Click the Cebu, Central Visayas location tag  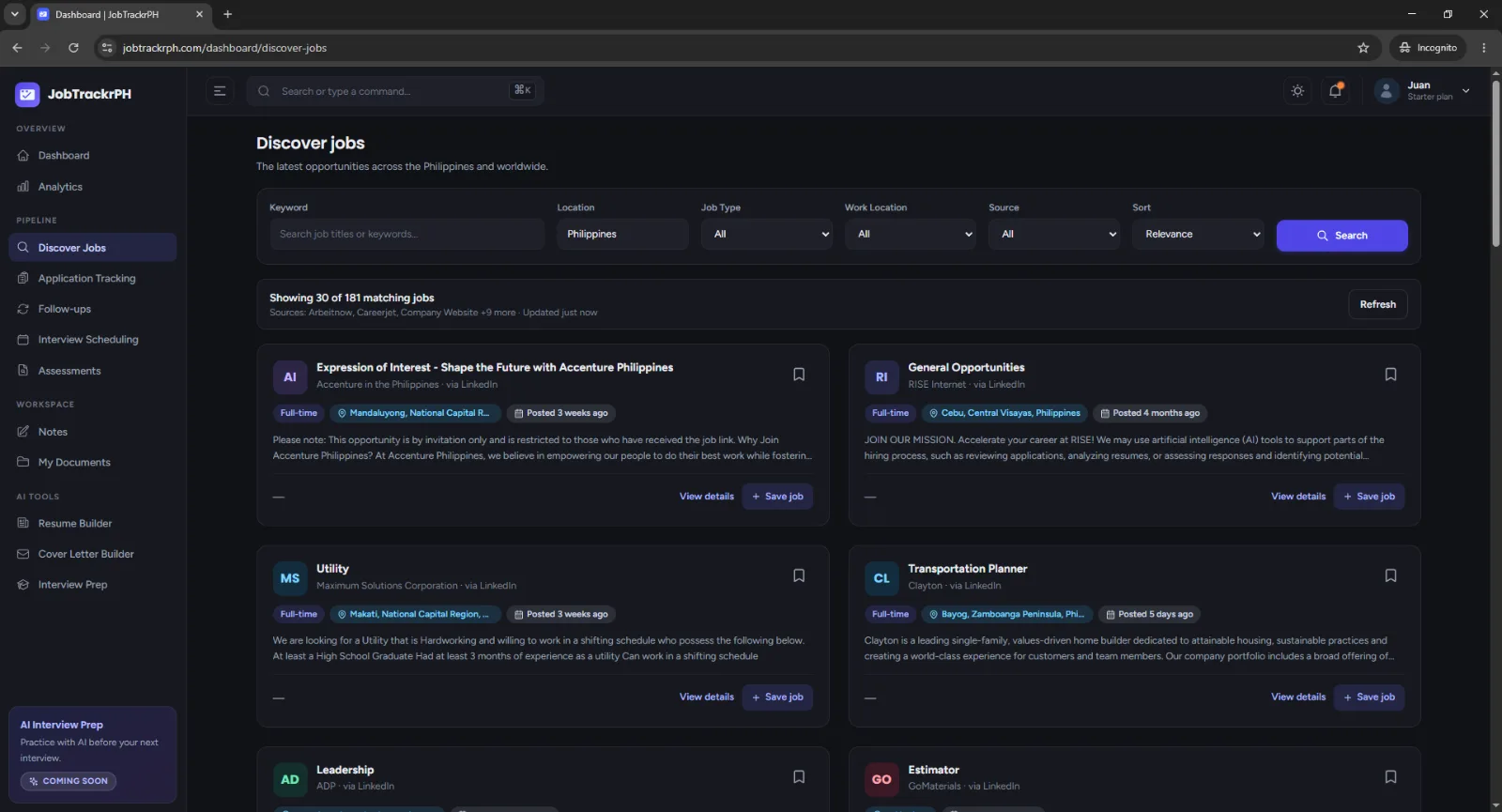coord(1004,413)
